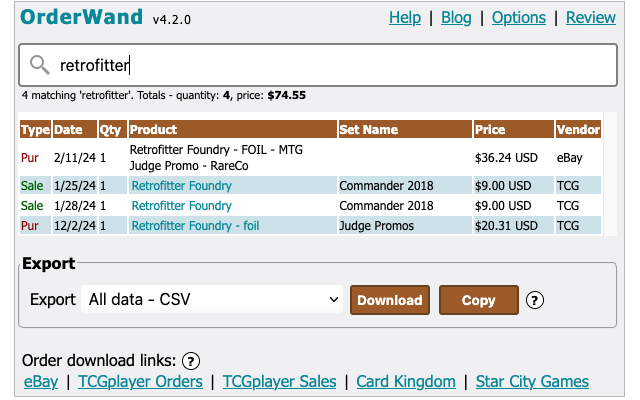Image resolution: width=640 pixels, height=400 pixels.
Task: Sort table by the Price column header
Action: click(490, 129)
